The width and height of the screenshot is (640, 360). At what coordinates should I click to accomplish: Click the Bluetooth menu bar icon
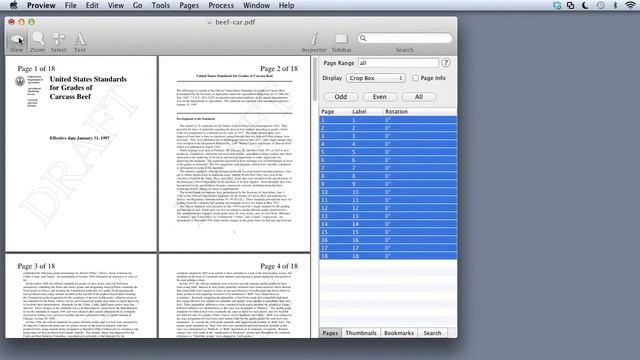(x=615, y=5)
